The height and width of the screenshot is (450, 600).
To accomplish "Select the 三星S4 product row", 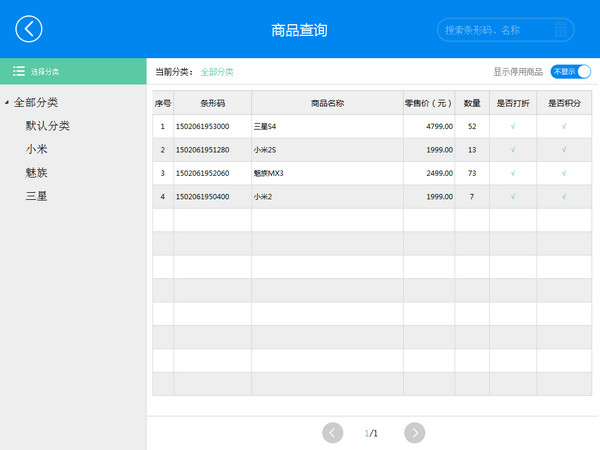I will pyautogui.click(x=326, y=127).
